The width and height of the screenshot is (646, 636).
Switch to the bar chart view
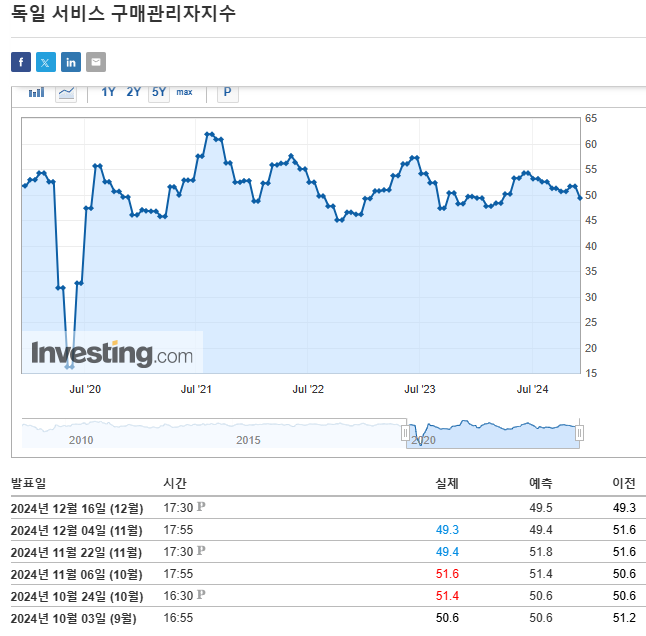coord(36,93)
